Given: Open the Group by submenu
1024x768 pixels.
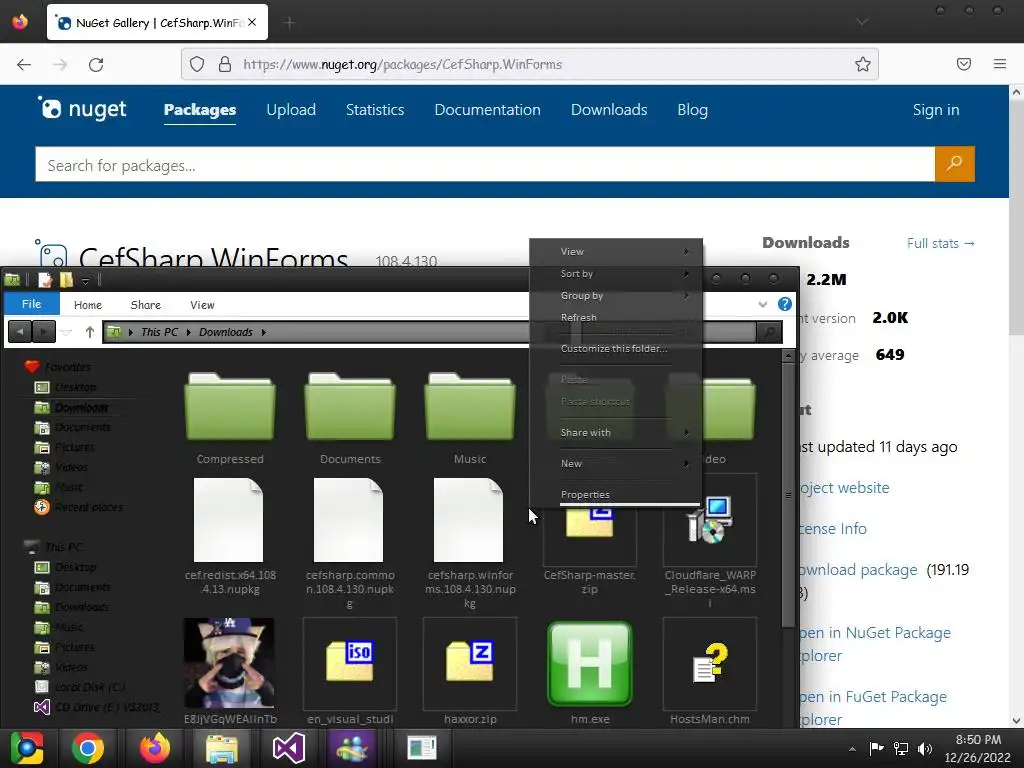Looking at the screenshot, I should (616, 295).
